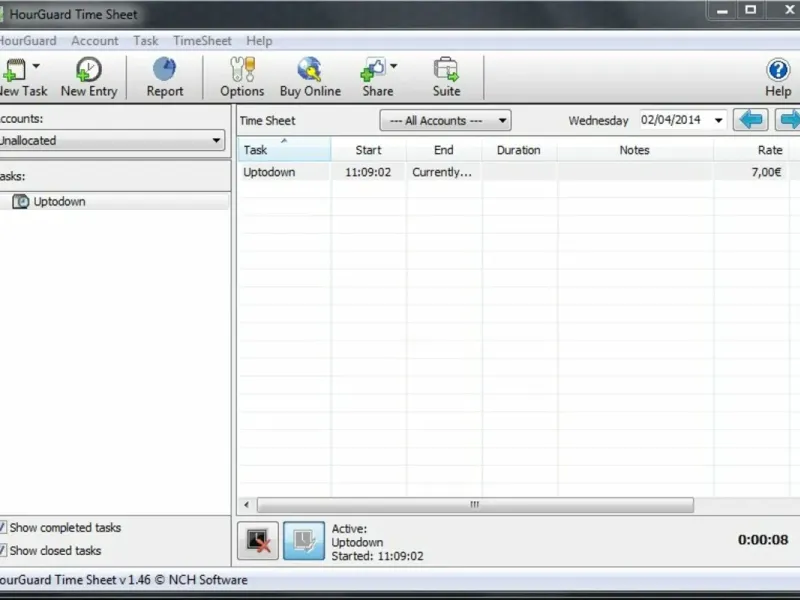Open the Task menu
This screenshot has height=600, width=800.
[145, 41]
